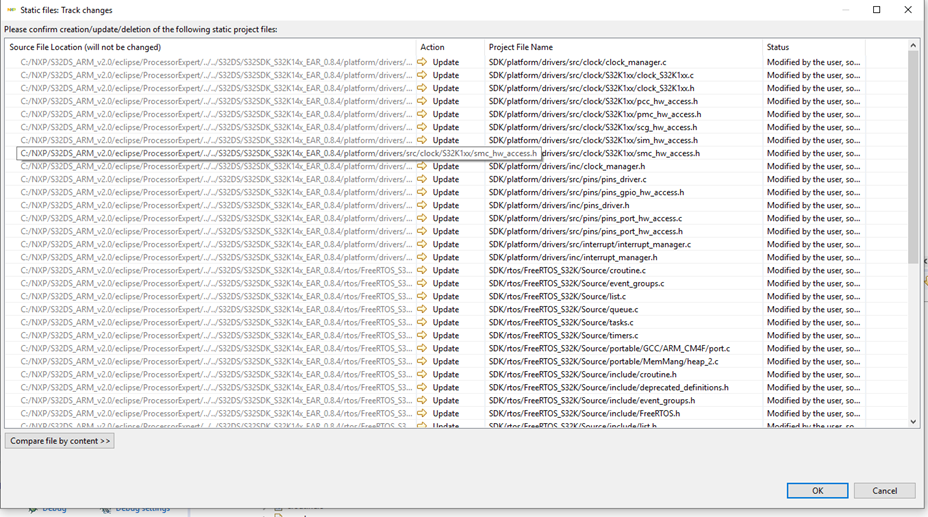
Task: Click update arrow icon for queue.c
Action: (x=422, y=309)
